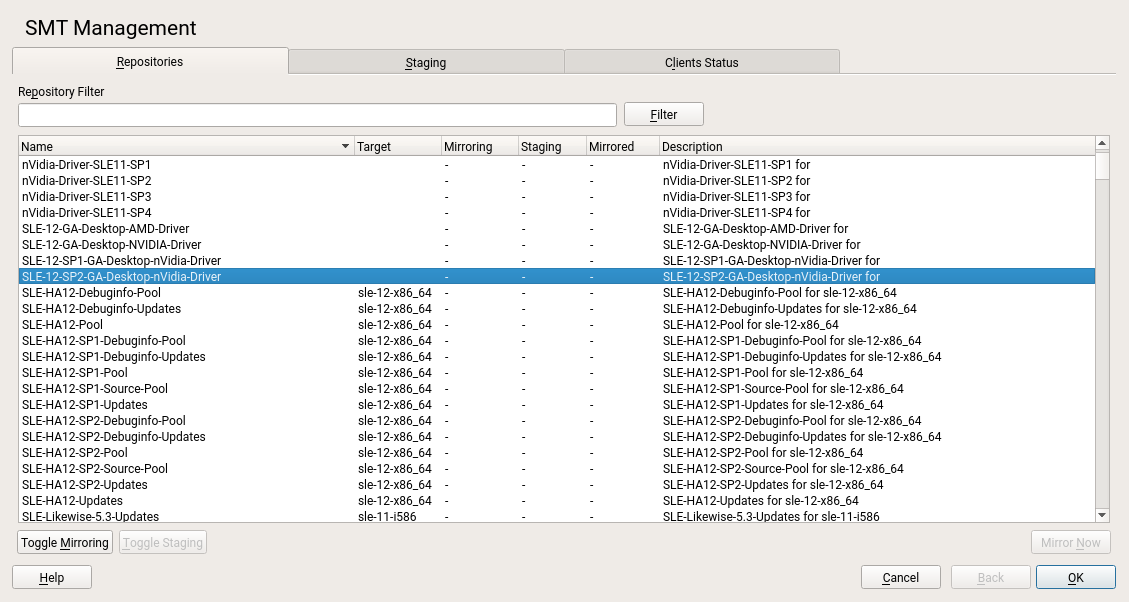Select the Repositories tab
1129x602 pixels.
pyautogui.click(x=150, y=61)
